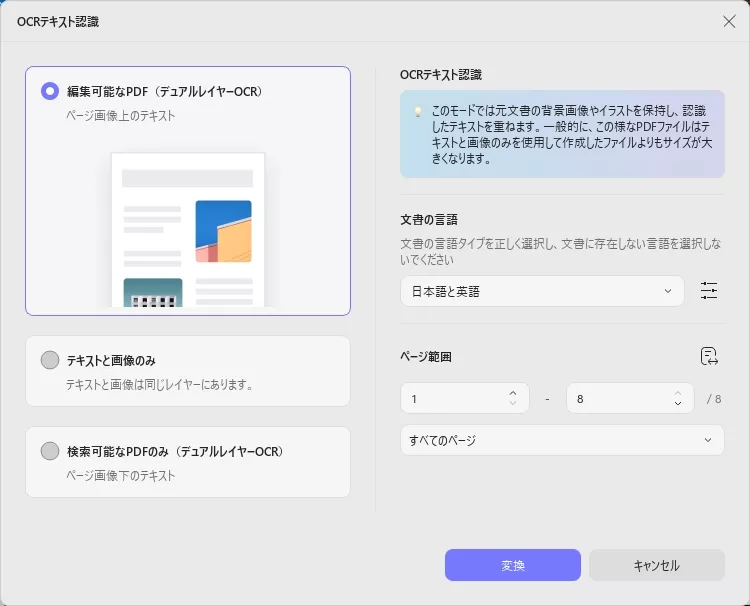Click the lightbulb tip icon
The height and width of the screenshot is (606, 750).
coord(418,111)
